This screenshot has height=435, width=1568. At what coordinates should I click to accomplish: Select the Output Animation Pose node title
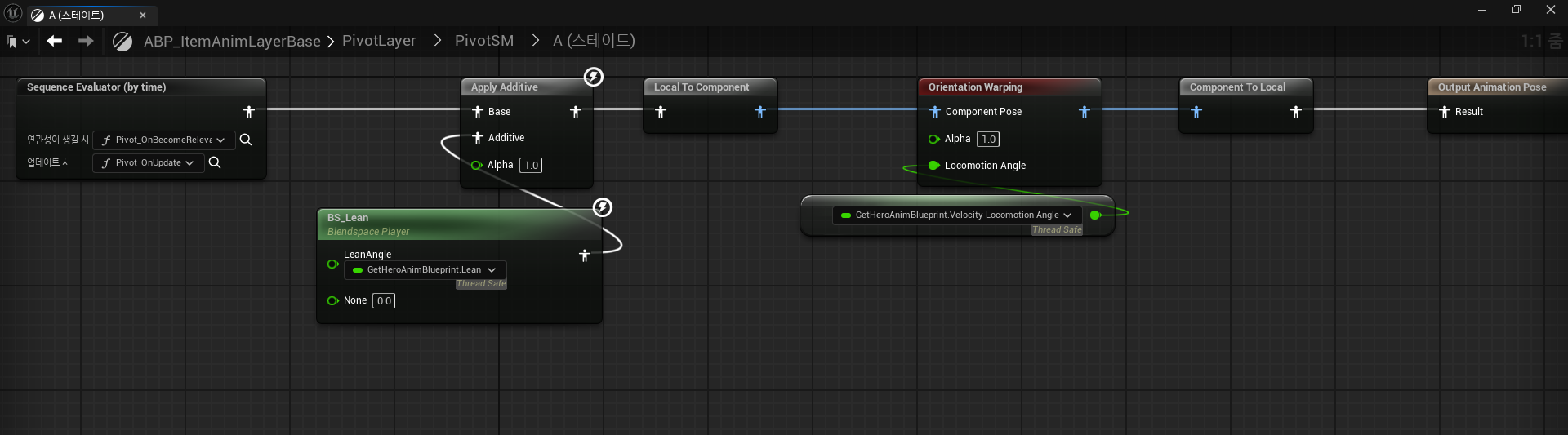(x=1492, y=87)
